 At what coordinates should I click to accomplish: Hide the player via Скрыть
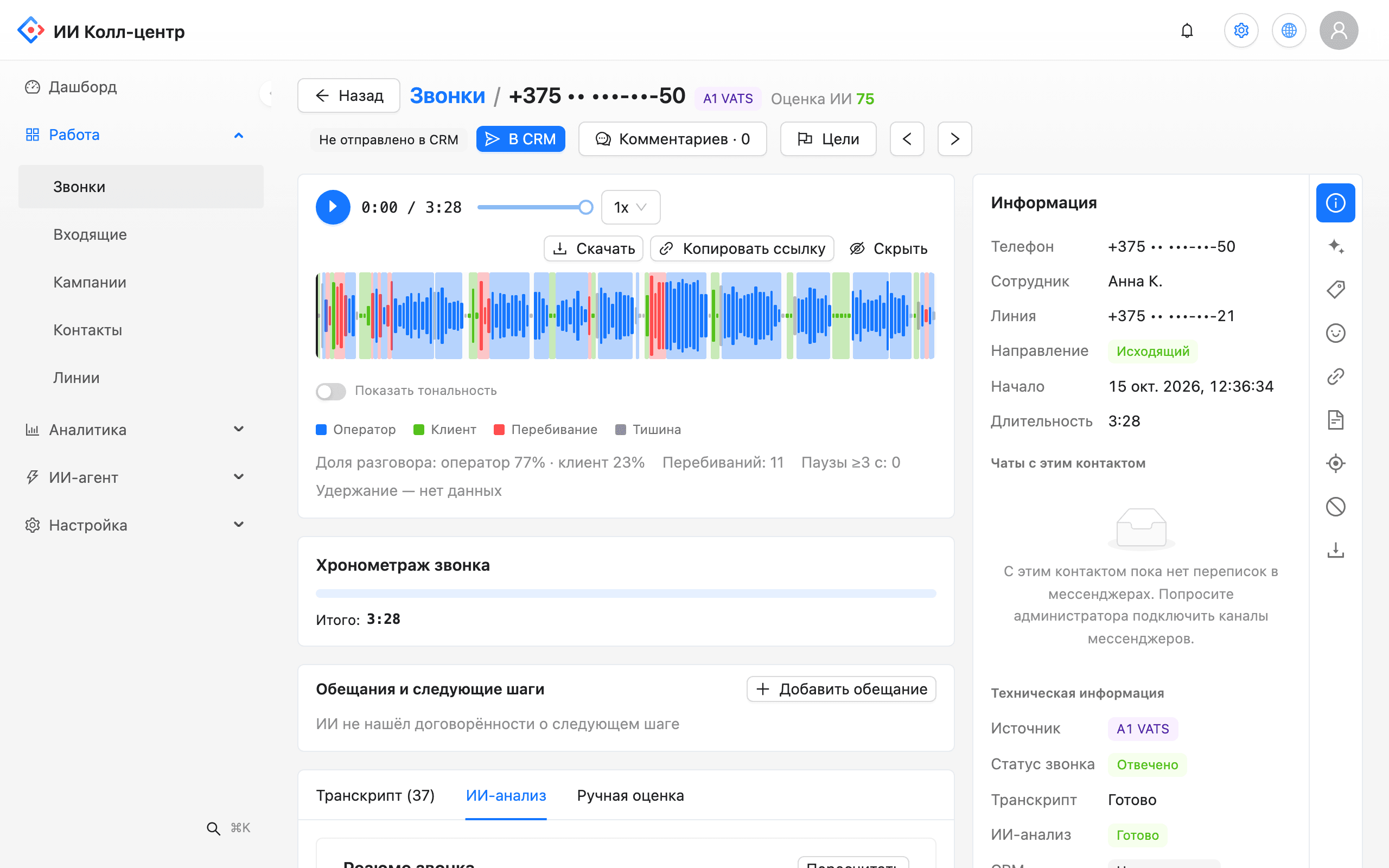click(888, 248)
